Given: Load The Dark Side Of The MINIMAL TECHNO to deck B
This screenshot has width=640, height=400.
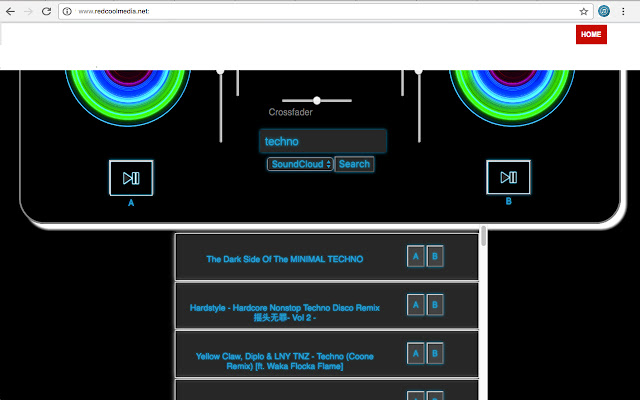Looking at the screenshot, I should pos(435,256).
